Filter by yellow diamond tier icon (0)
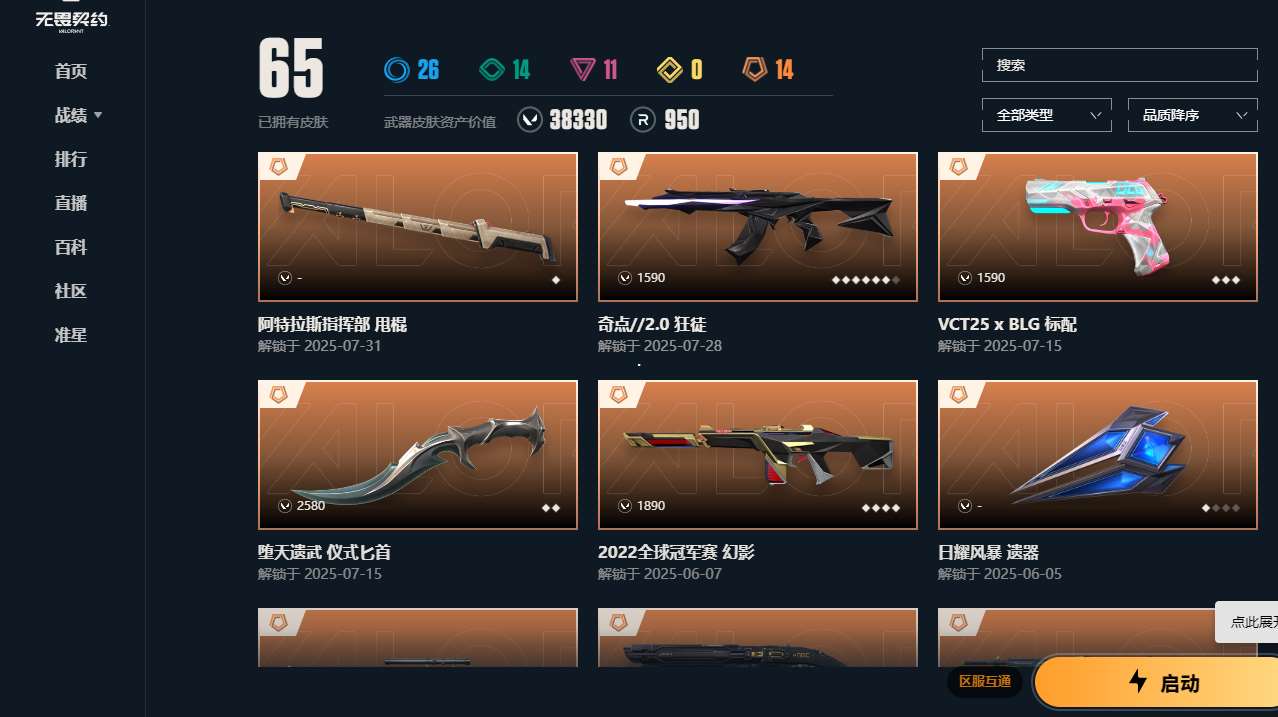 point(669,69)
